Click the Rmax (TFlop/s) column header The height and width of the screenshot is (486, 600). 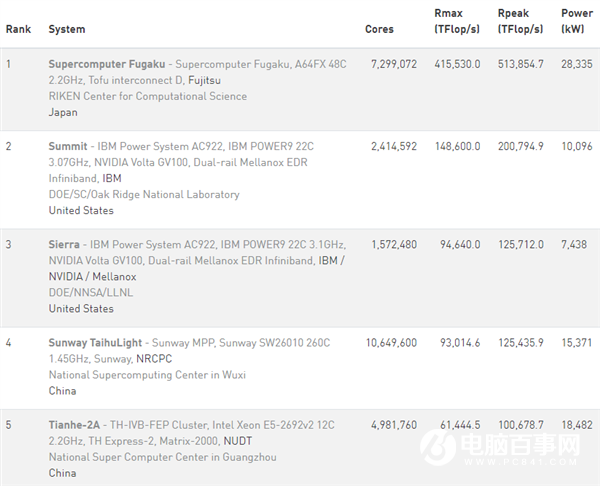click(457, 23)
